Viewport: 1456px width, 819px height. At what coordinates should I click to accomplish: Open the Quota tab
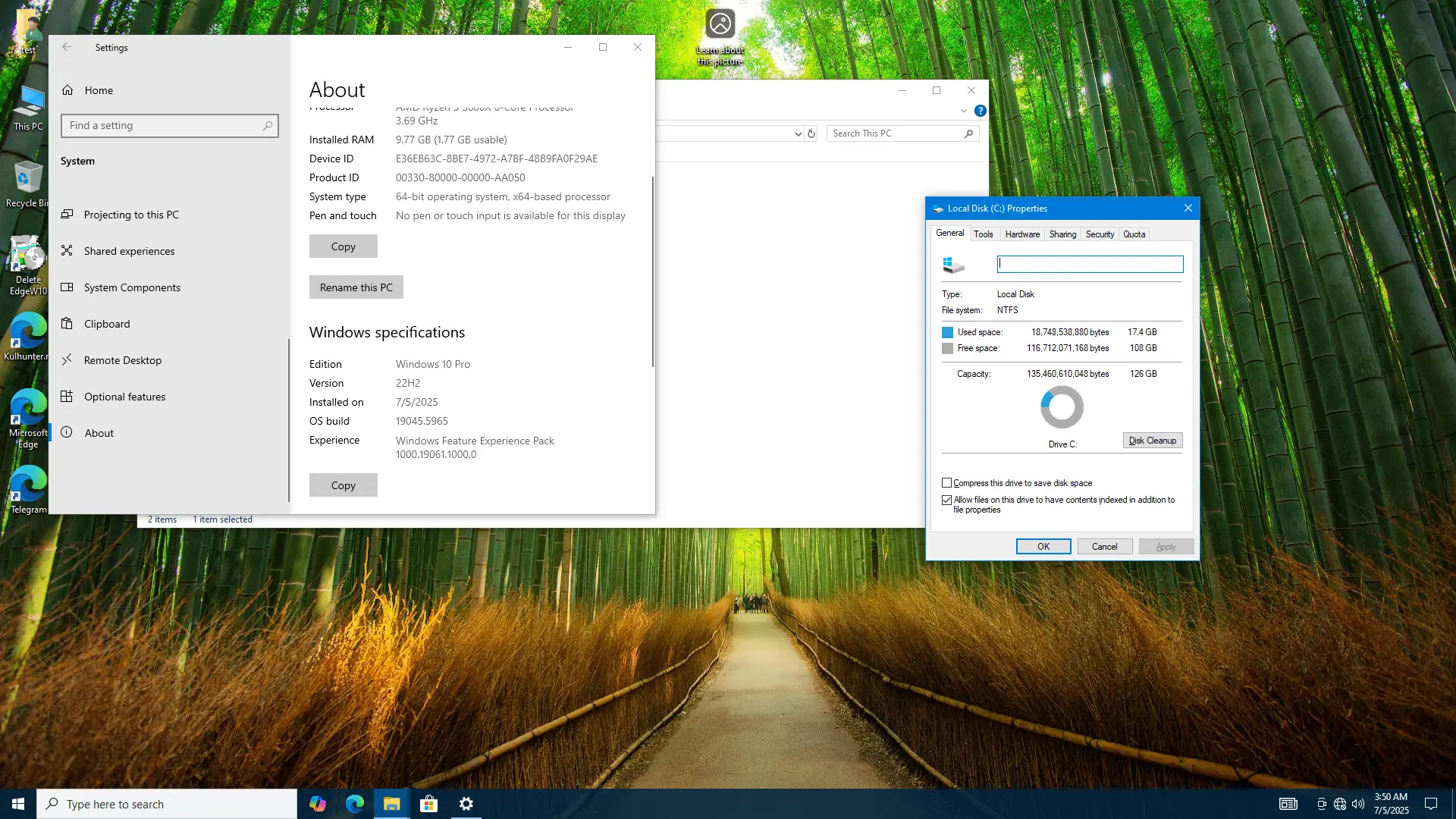point(1134,234)
